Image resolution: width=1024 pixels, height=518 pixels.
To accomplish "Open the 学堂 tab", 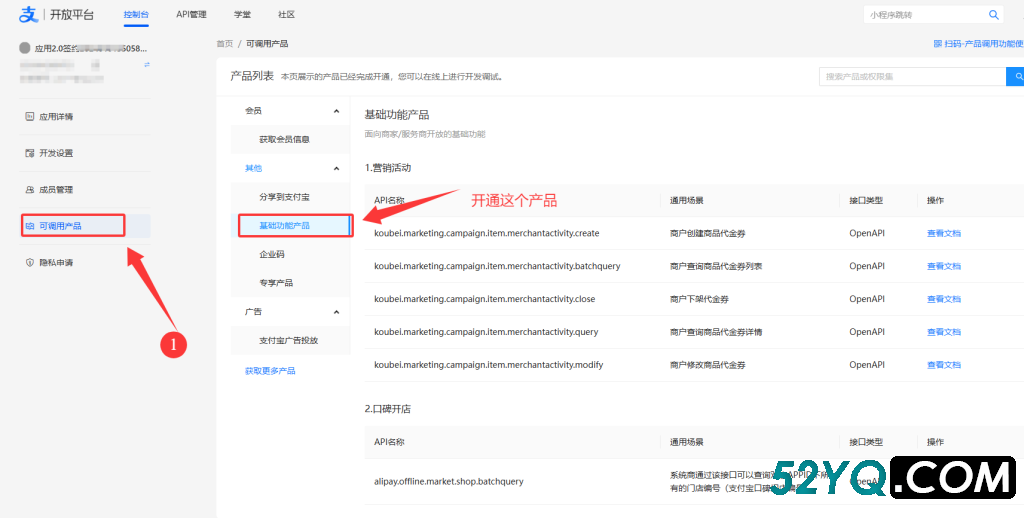I will 242,14.
